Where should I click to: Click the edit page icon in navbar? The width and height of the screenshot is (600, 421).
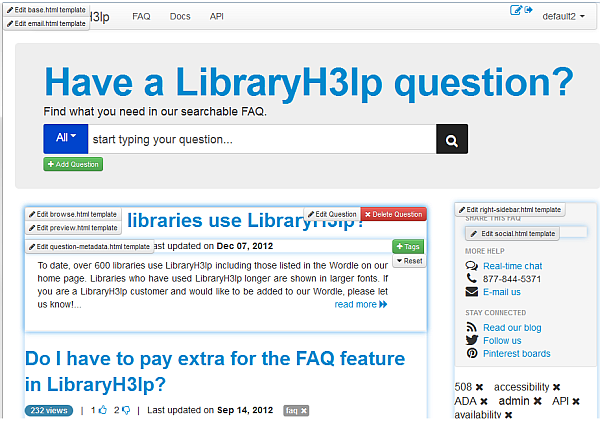point(516,10)
